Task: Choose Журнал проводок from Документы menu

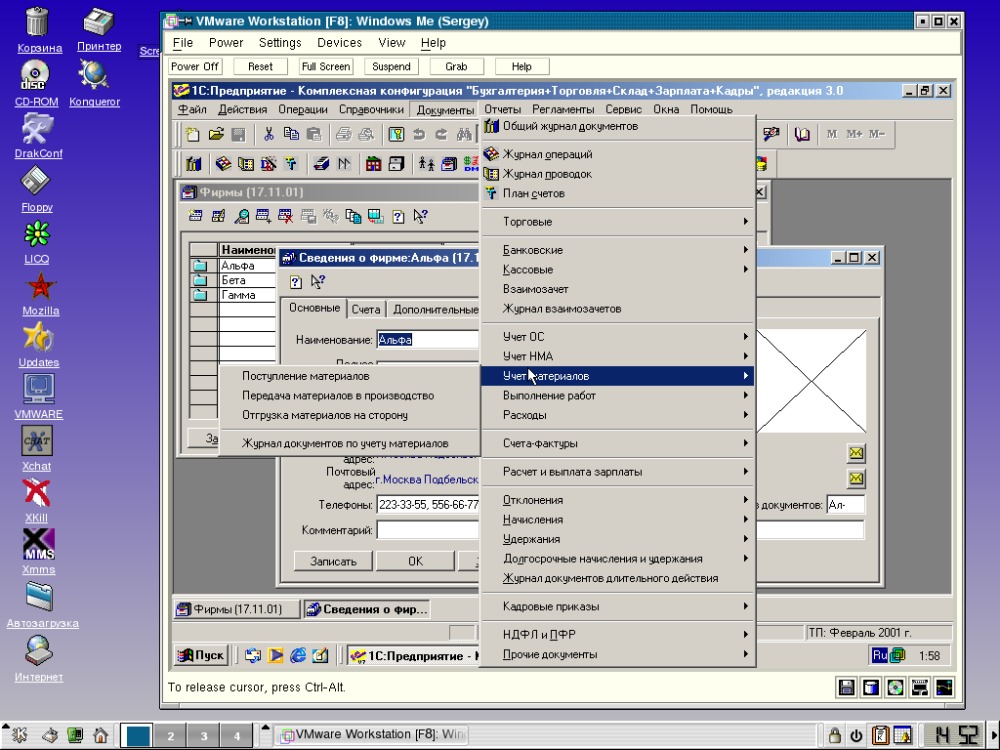Action: click(x=617, y=173)
